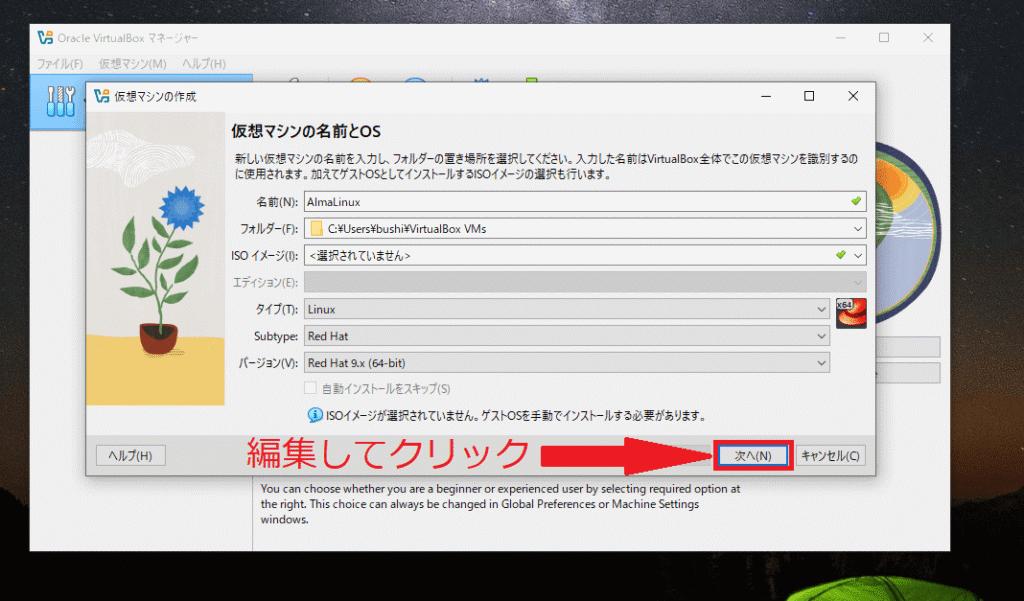Minimize the 仮想マシンの作成 dialog
The width and height of the screenshot is (1024, 601).
click(766, 96)
